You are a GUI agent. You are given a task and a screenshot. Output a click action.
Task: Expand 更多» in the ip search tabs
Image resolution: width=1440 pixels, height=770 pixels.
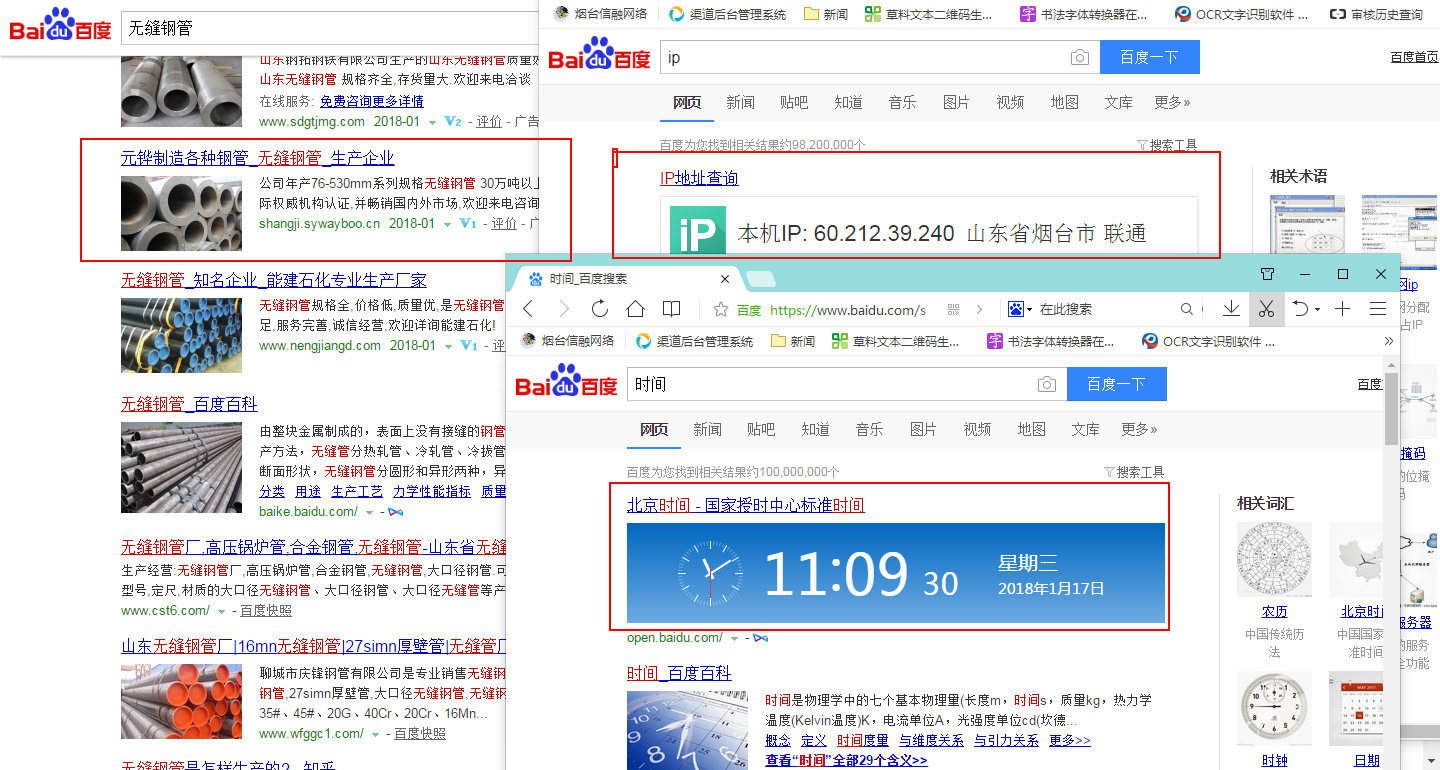pyautogui.click(x=1172, y=102)
